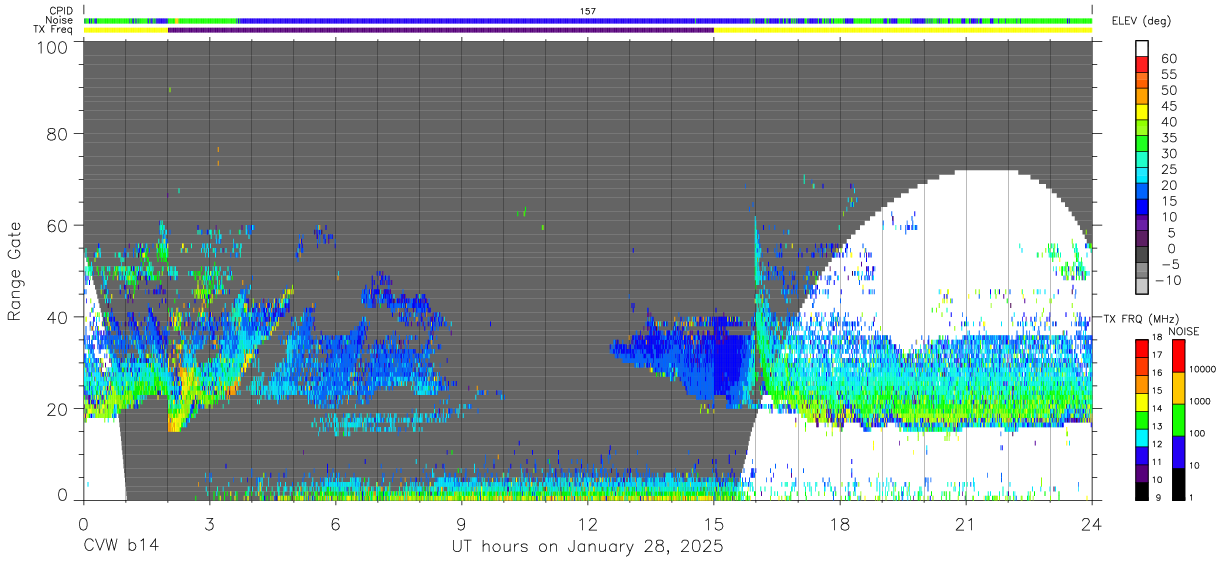
Task: Click the "TX FRQ (MHz)" legend title
Action: [1140, 318]
